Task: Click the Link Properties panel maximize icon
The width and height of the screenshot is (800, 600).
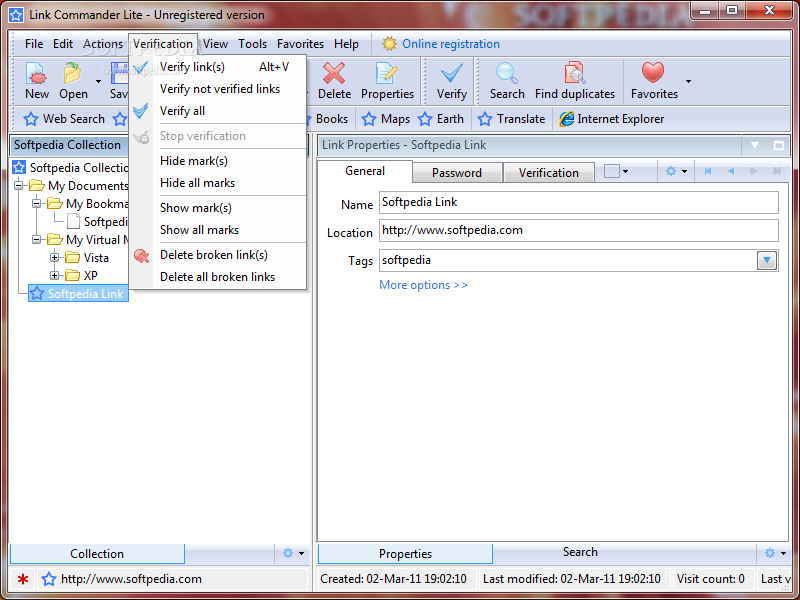Action: click(x=779, y=145)
